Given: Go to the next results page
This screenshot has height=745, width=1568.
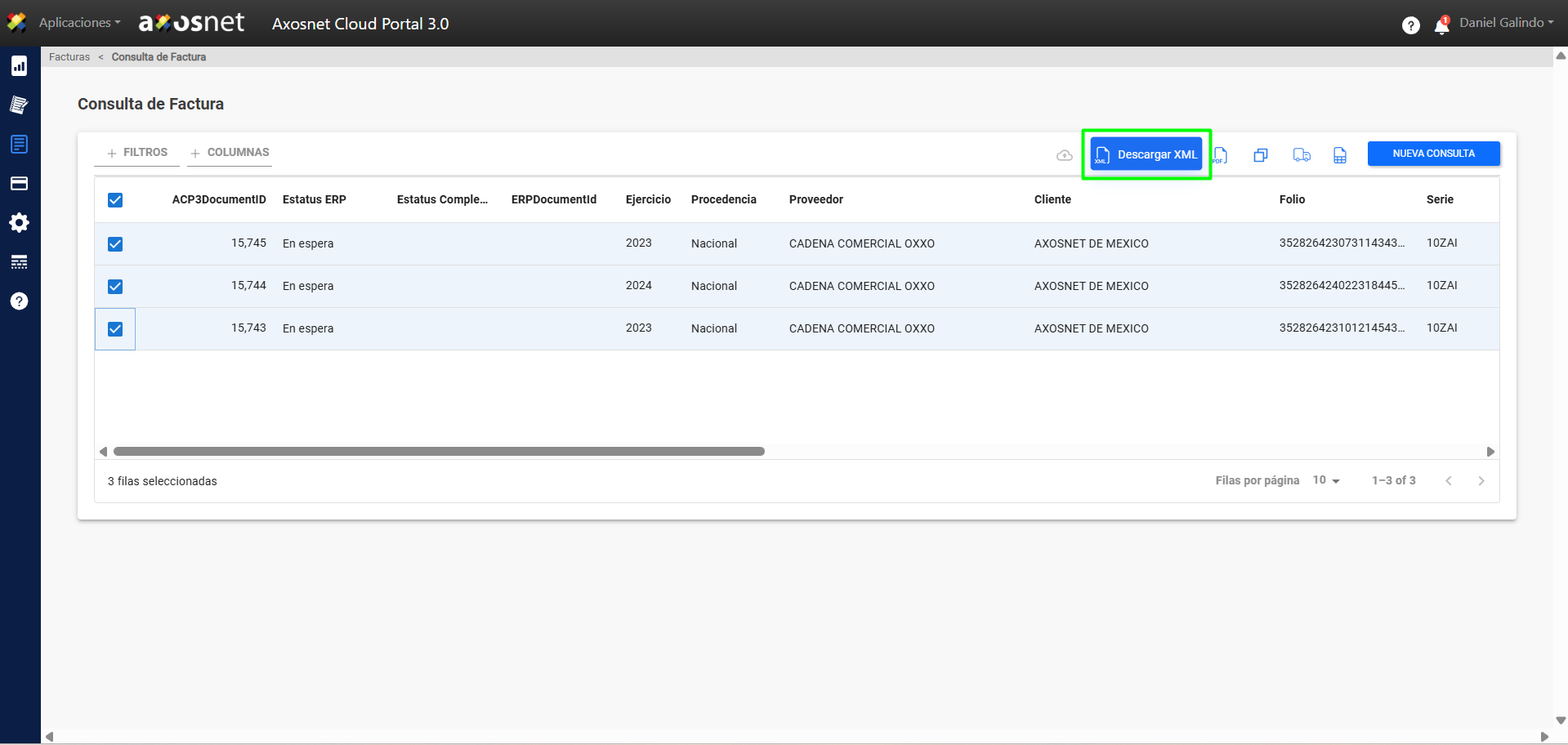Looking at the screenshot, I should point(1481,481).
